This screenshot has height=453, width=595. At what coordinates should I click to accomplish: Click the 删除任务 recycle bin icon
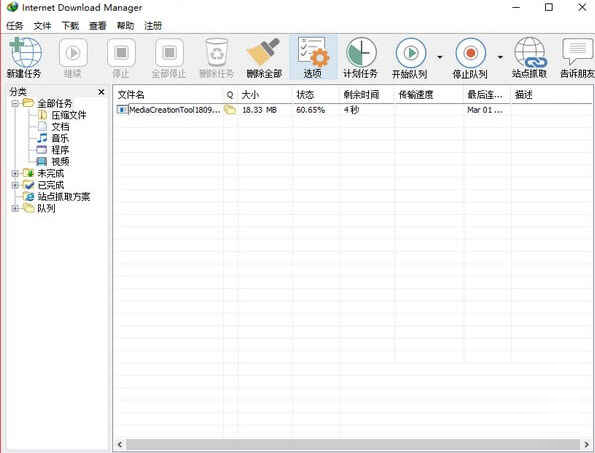pyautogui.click(x=217, y=53)
